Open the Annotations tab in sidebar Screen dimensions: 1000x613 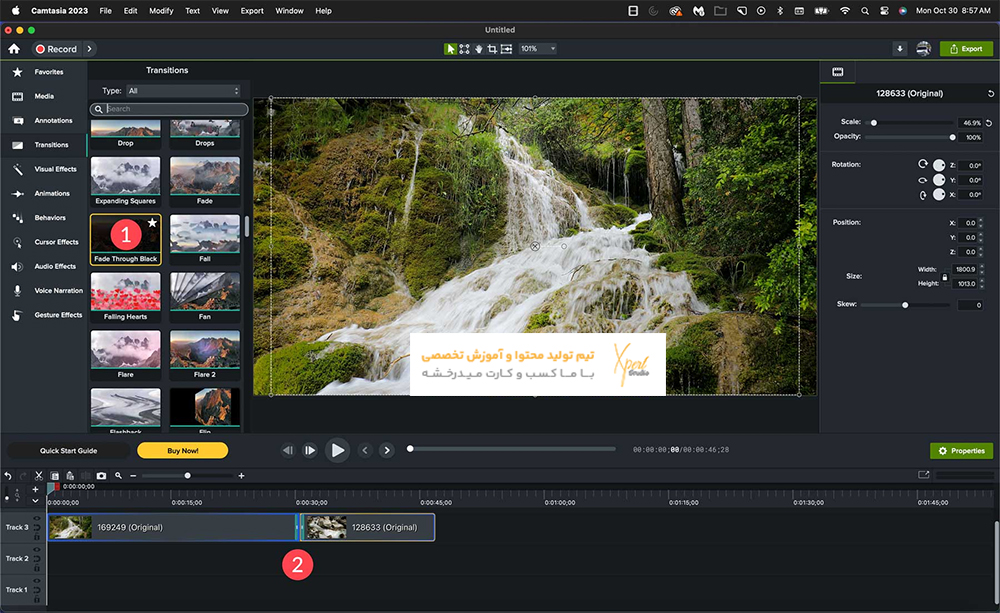43,121
